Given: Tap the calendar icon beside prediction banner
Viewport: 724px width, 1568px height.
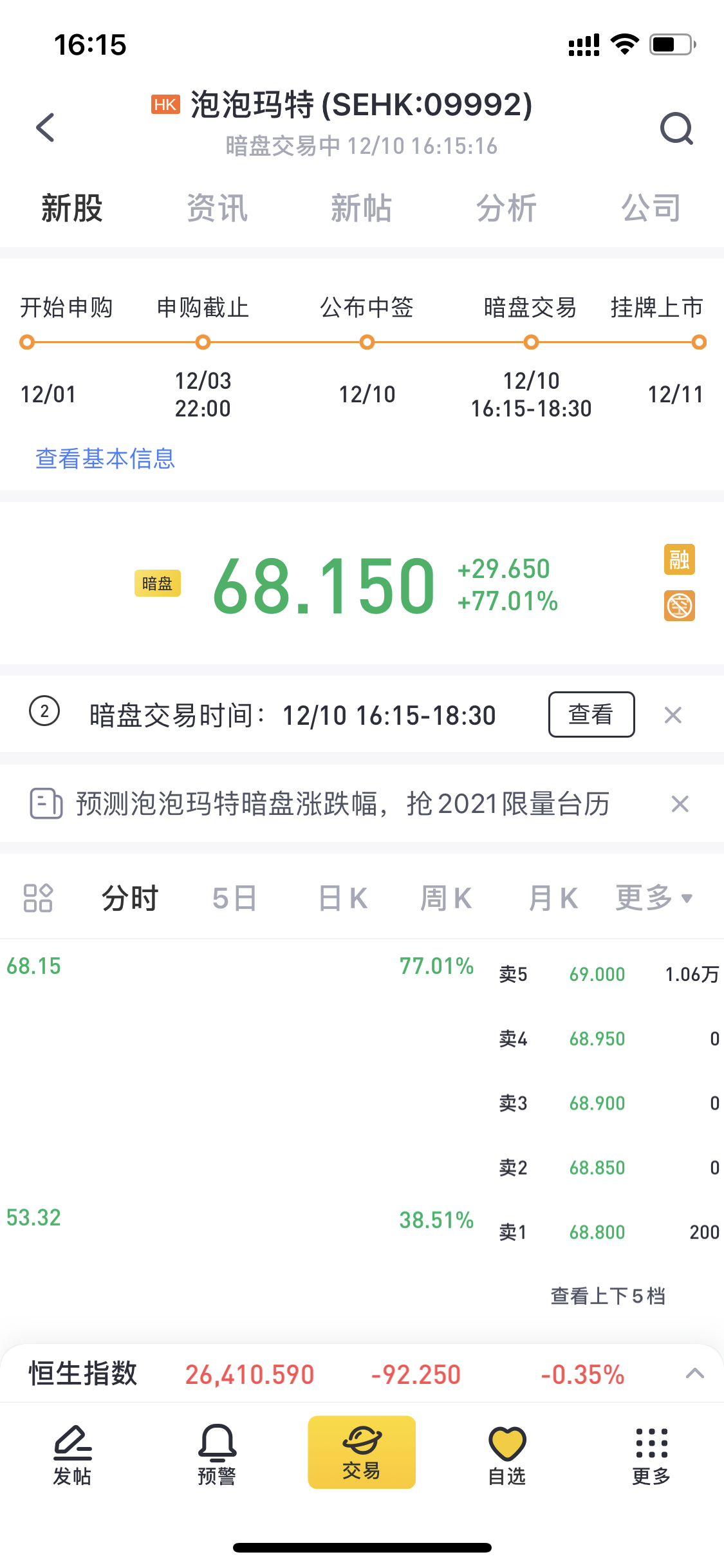Looking at the screenshot, I should coord(46,803).
